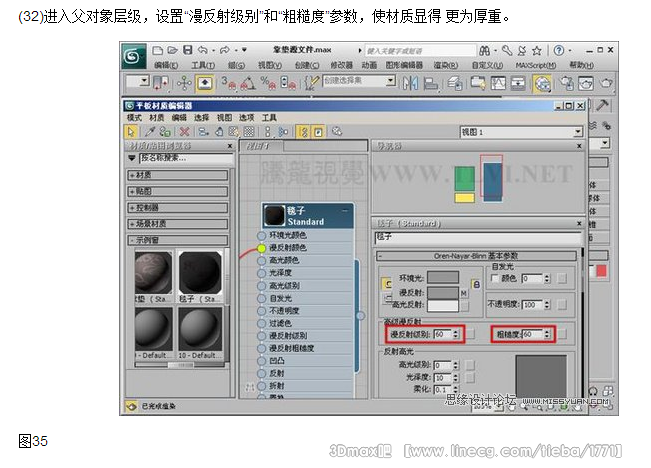Toggle the 颜色 self-illumination checkbox
This screenshot has width=651, height=468.
click(494, 278)
